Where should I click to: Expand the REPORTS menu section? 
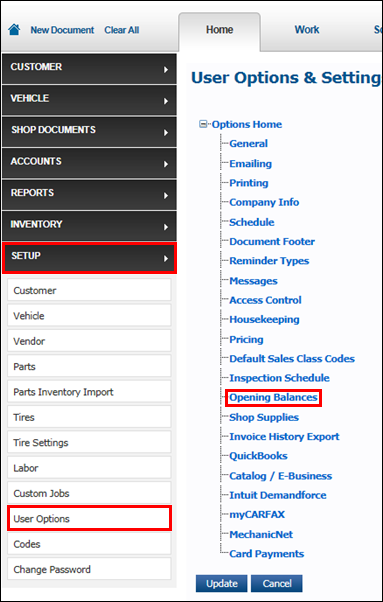(x=89, y=195)
